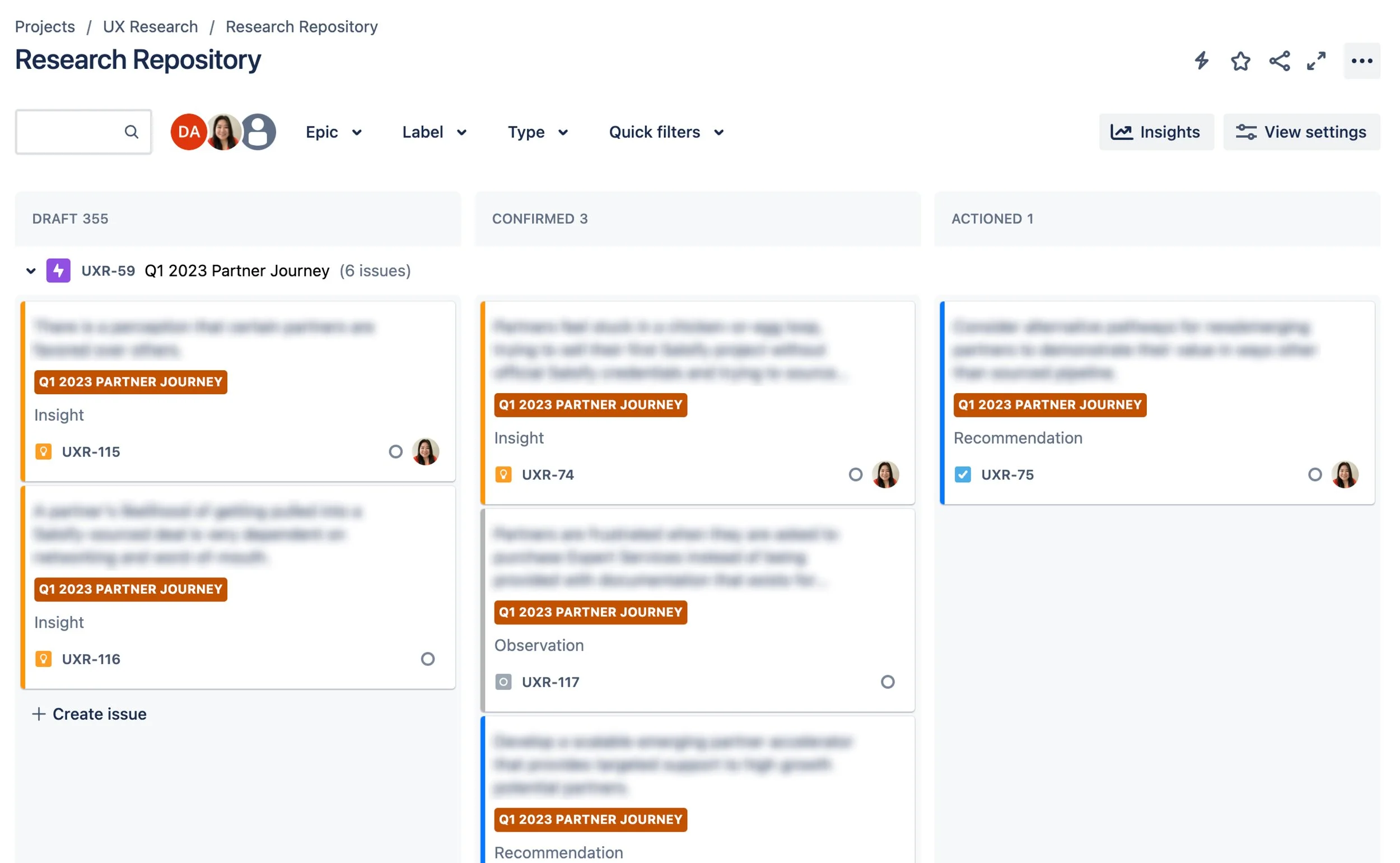Go to UX Research breadcrumb

pyautogui.click(x=150, y=27)
